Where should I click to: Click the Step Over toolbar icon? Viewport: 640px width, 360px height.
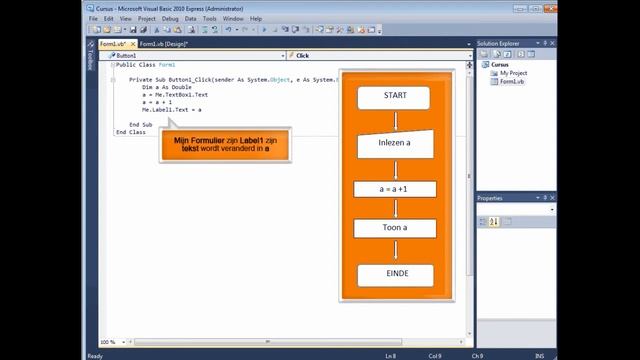(x=295, y=30)
